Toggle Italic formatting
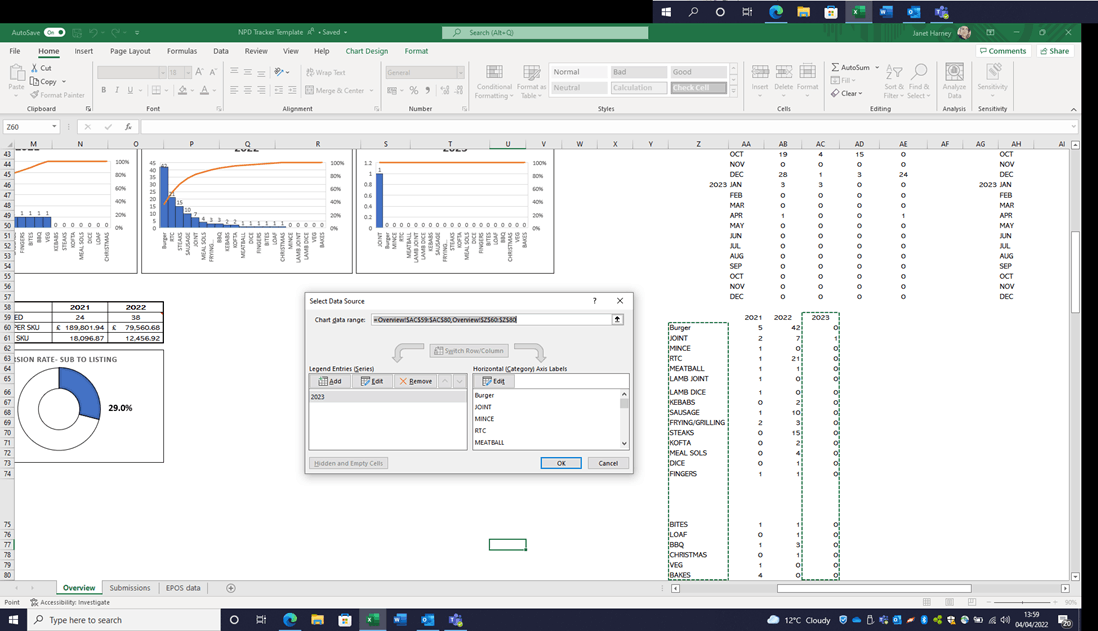Screen dimensions: 1098x631 (117, 90)
